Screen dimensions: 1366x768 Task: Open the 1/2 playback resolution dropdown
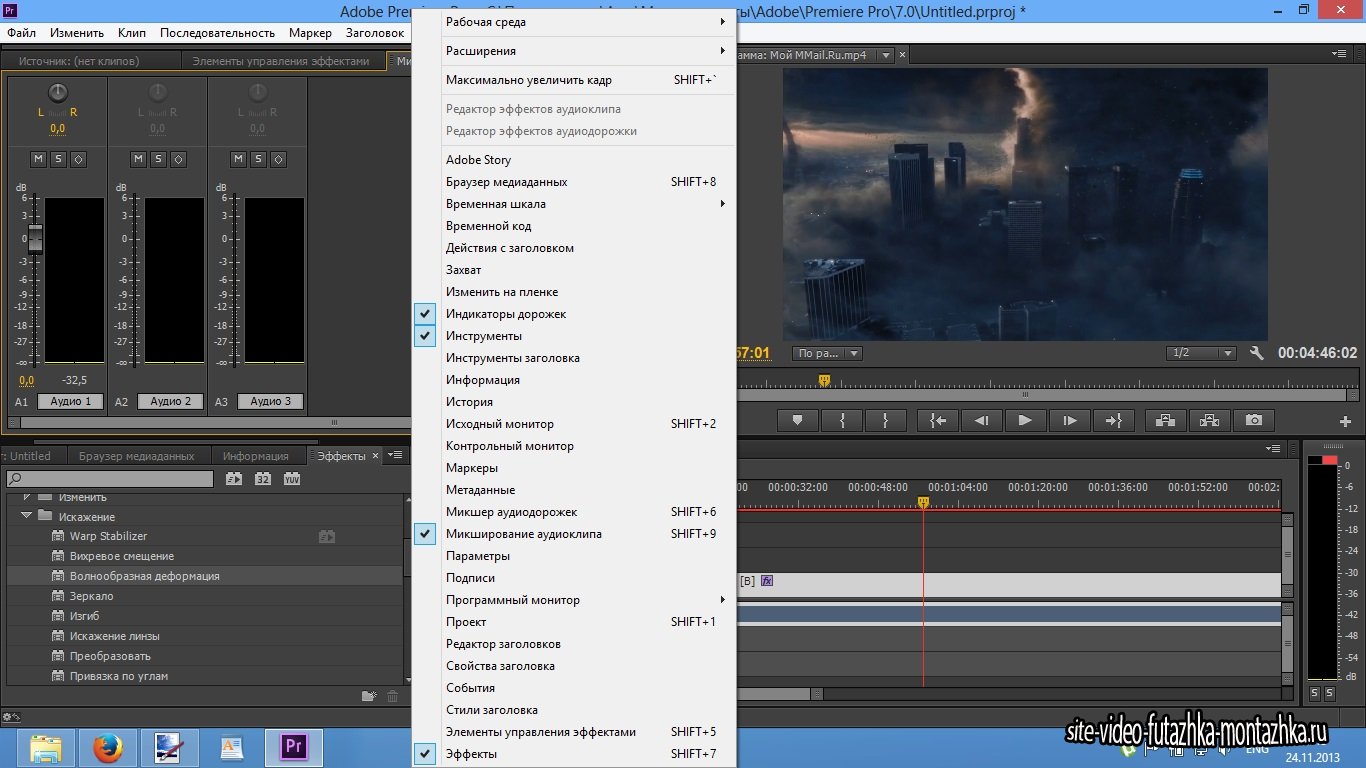[1203, 353]
